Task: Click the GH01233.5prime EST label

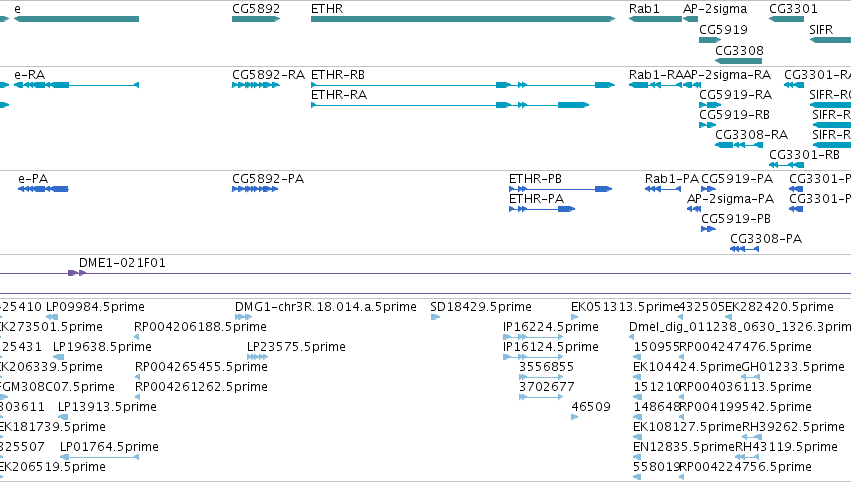Action: coord(793,367)
